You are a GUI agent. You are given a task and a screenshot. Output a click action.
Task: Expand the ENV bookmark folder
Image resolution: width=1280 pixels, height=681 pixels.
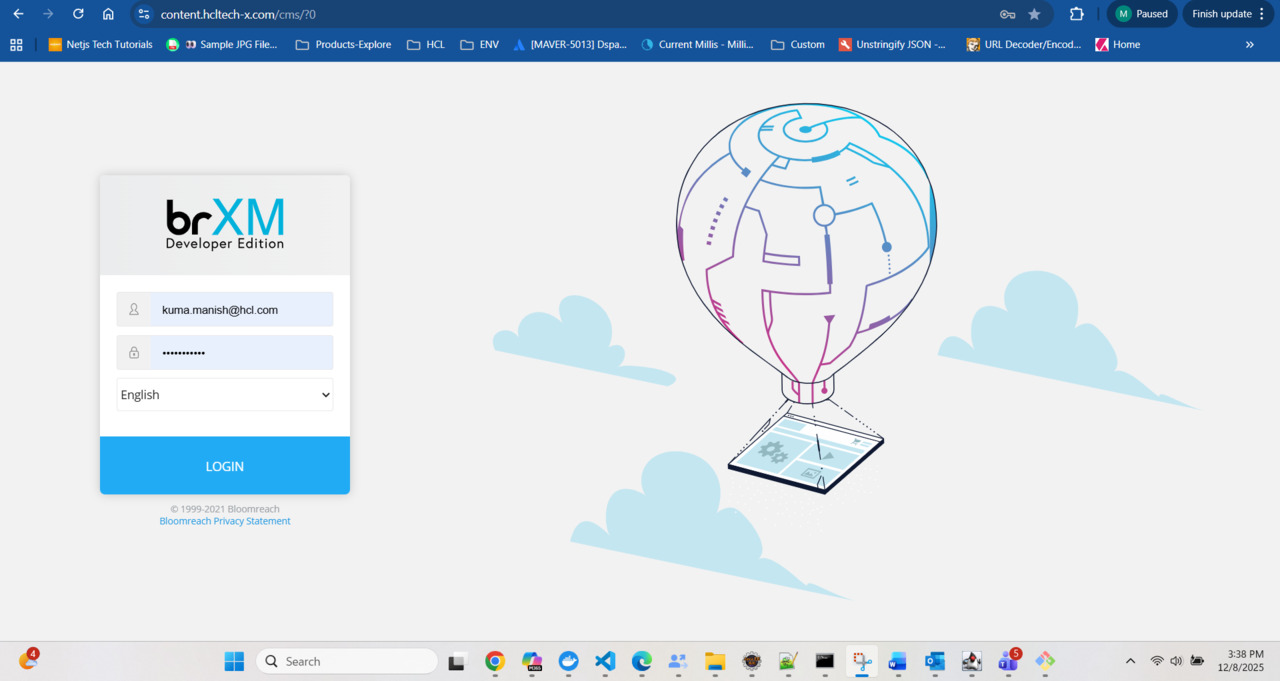coord(479,44)
